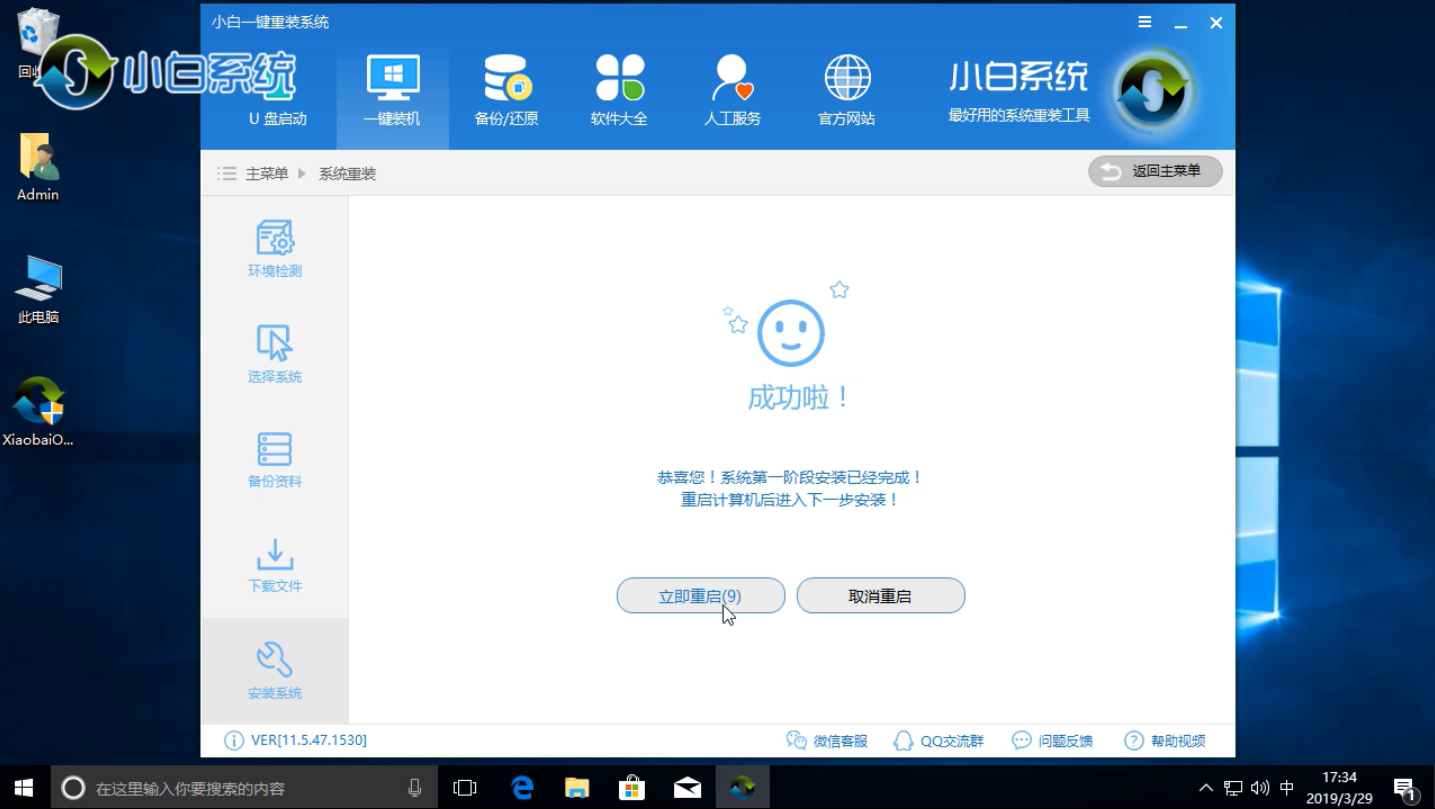
Task: Open the title bar hamburger menu
Action: 1145,22
